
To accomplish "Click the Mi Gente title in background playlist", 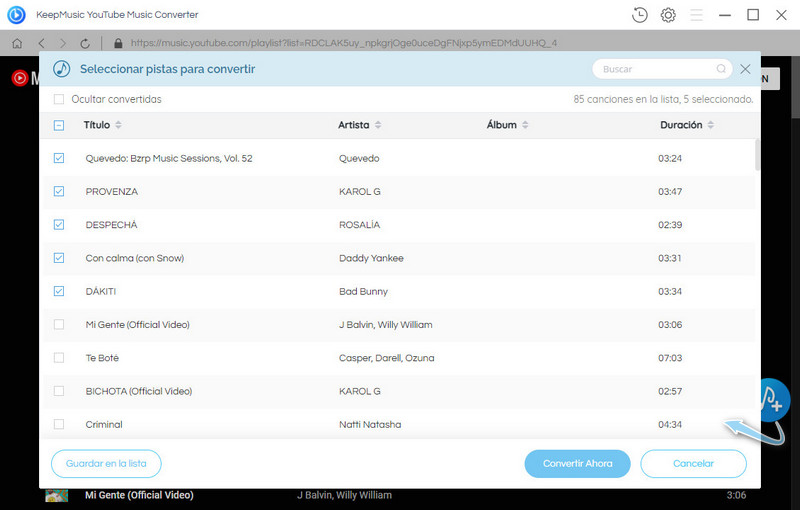I will (x=139, y=495).
